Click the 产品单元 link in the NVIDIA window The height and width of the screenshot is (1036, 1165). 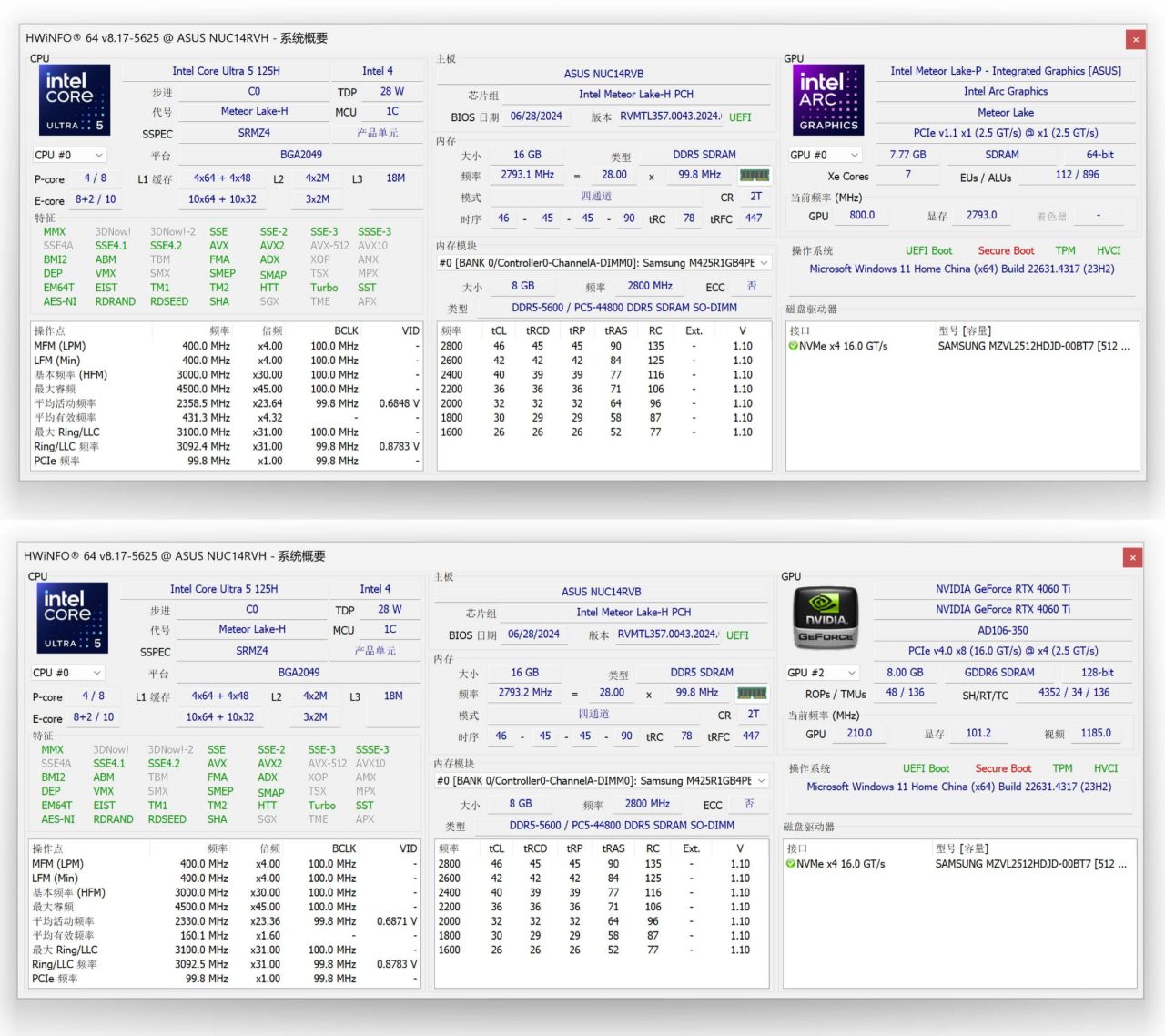pyautogui.click(x=375, y=651)
